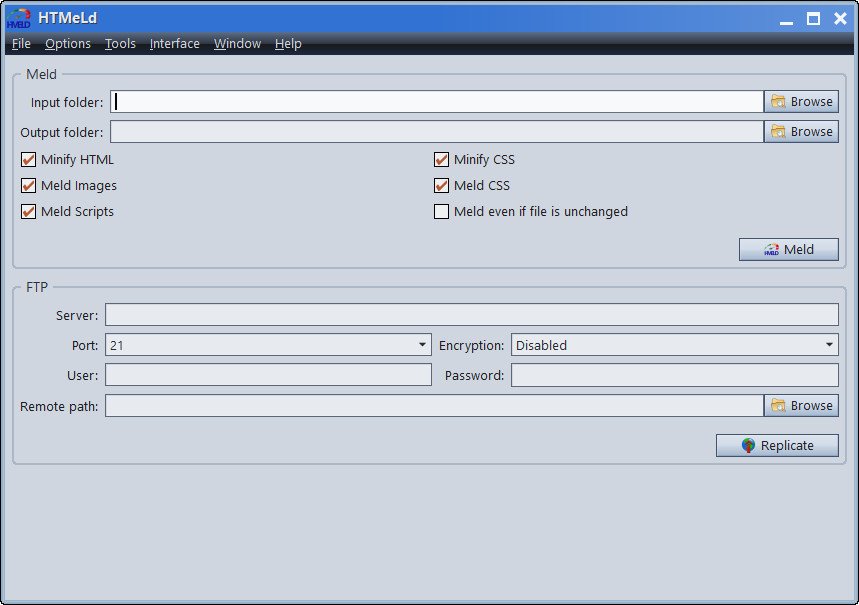Viewport: 859px width, 605px height.
Task: Expand the Port dropdown arrow
Action: point(422,345)
